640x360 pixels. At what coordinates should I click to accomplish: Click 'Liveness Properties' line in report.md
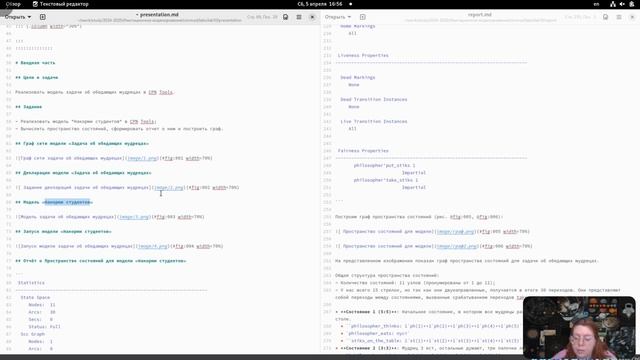(363, 56)
